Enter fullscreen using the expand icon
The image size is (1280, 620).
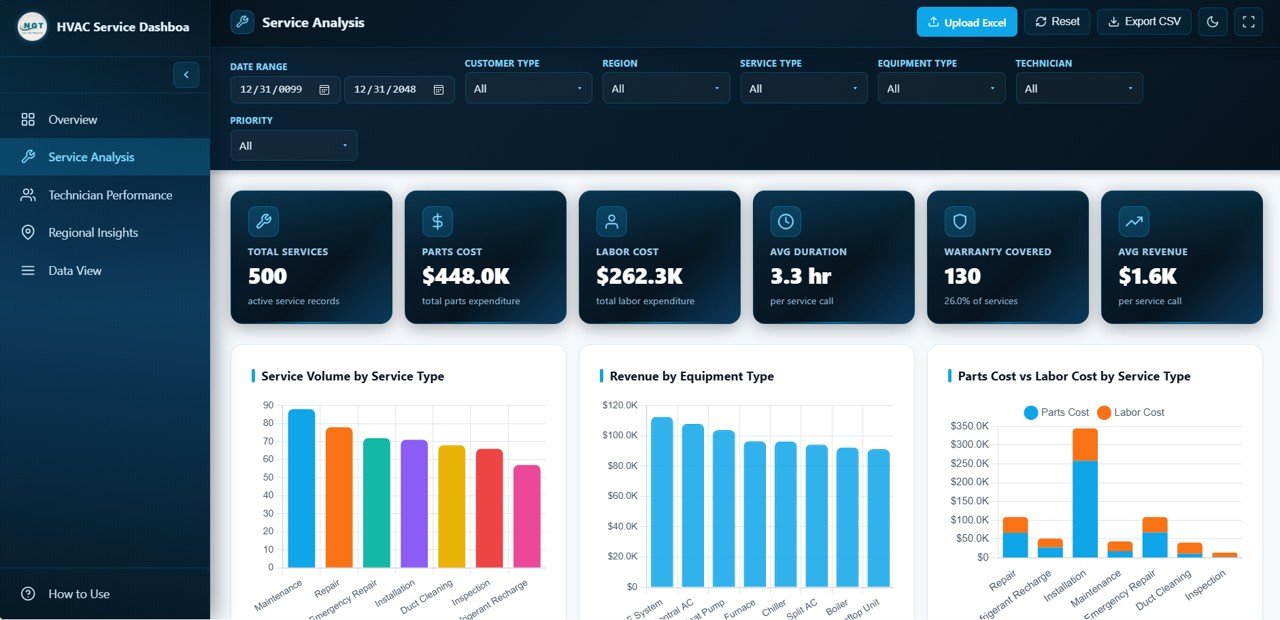[1247, 22]
